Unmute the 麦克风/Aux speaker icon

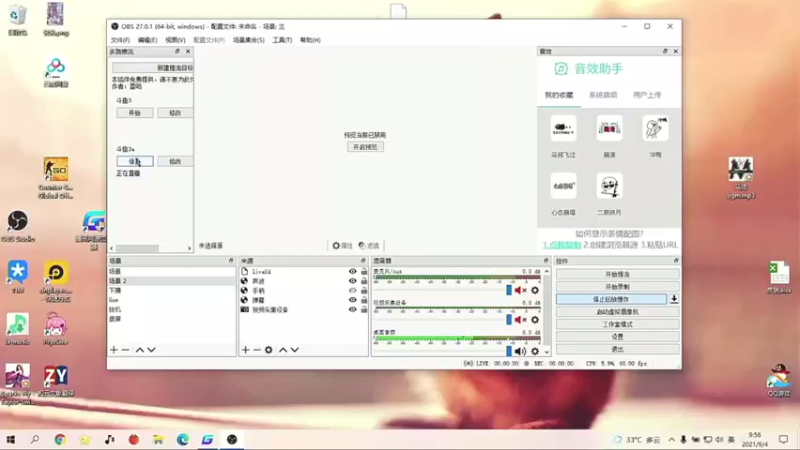point(520,290)
